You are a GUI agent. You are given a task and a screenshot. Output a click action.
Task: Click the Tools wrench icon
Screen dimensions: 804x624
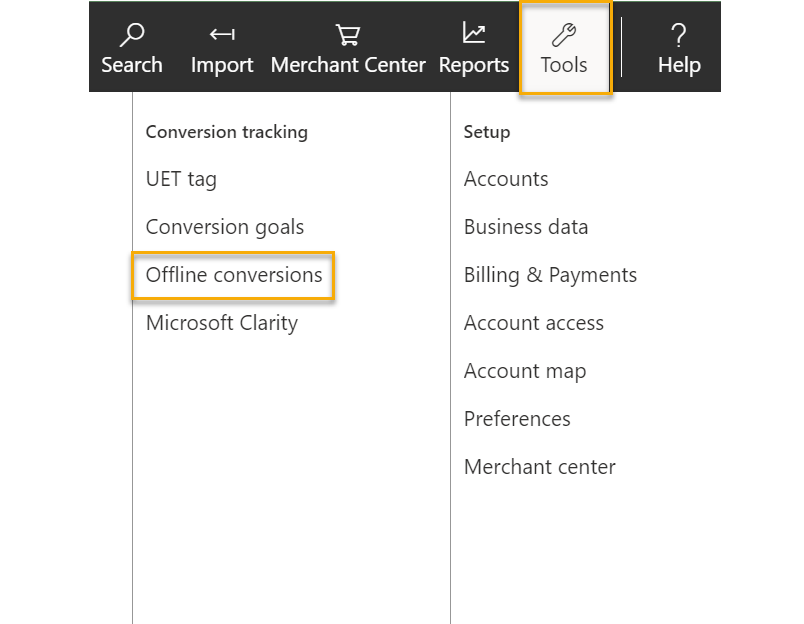565,35
